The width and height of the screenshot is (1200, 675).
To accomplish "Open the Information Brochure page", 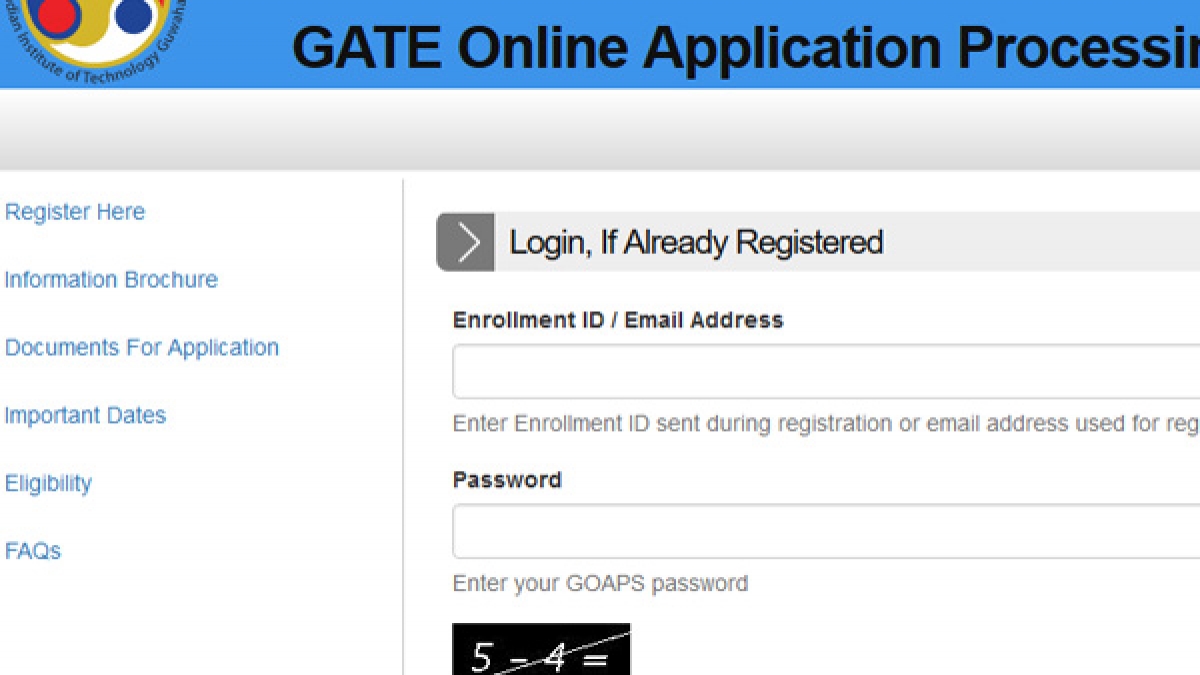I will (111, 279).
